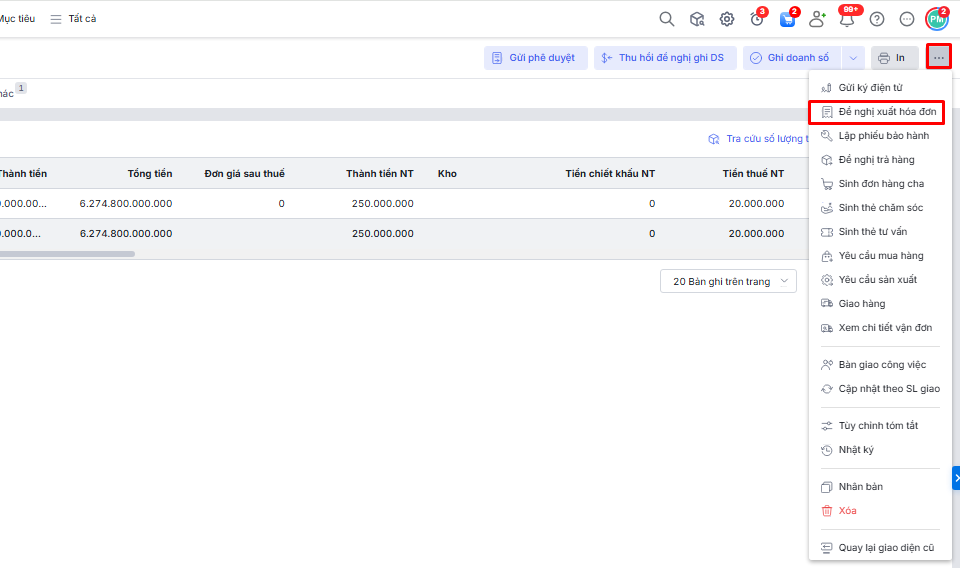This screenshot has height=568, width=960.
Task: Expand the Ghi doanh số dropdown arrow
Action: pos(852,58)
